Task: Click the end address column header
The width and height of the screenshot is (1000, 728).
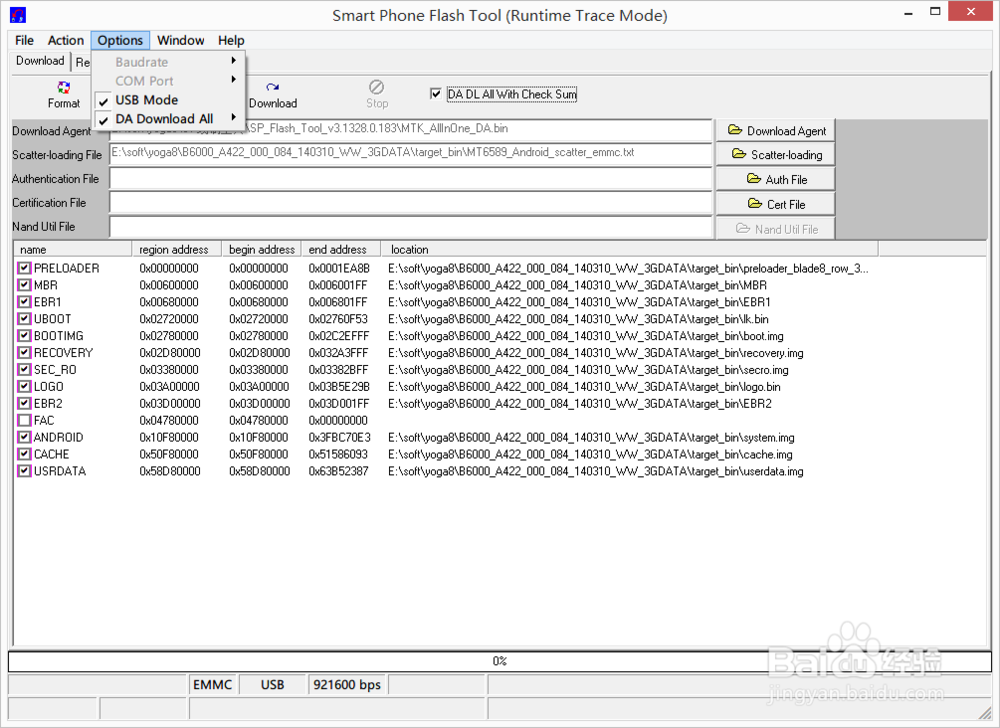Action: (341, 249)
